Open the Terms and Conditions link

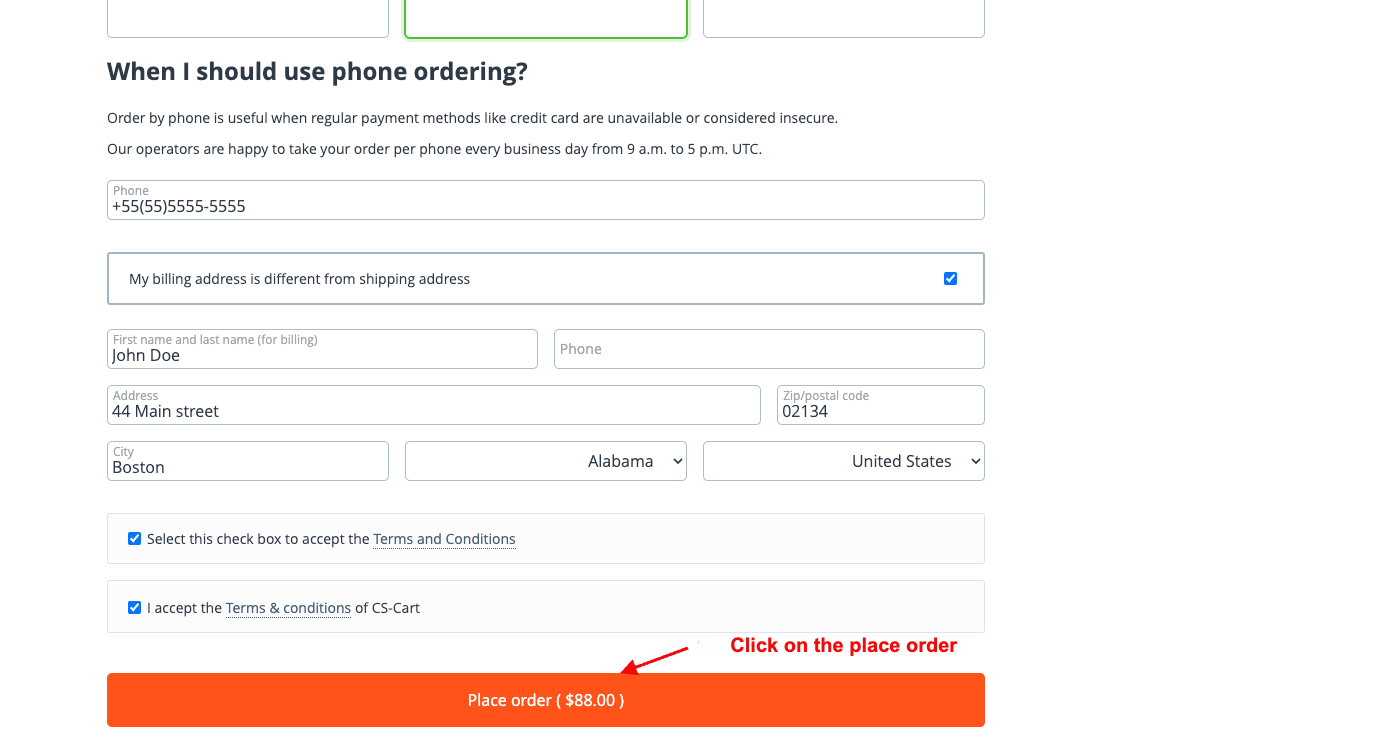(x=444, y=539)
